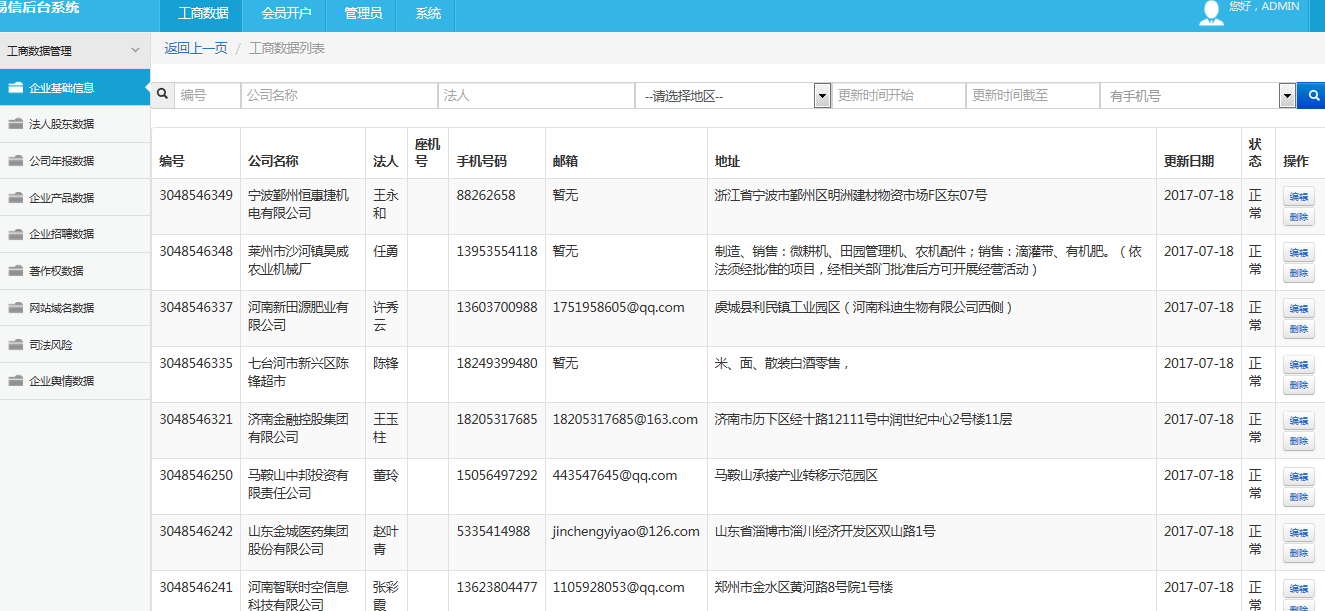Edit the row numbered 3048546349

[1298, 197]
